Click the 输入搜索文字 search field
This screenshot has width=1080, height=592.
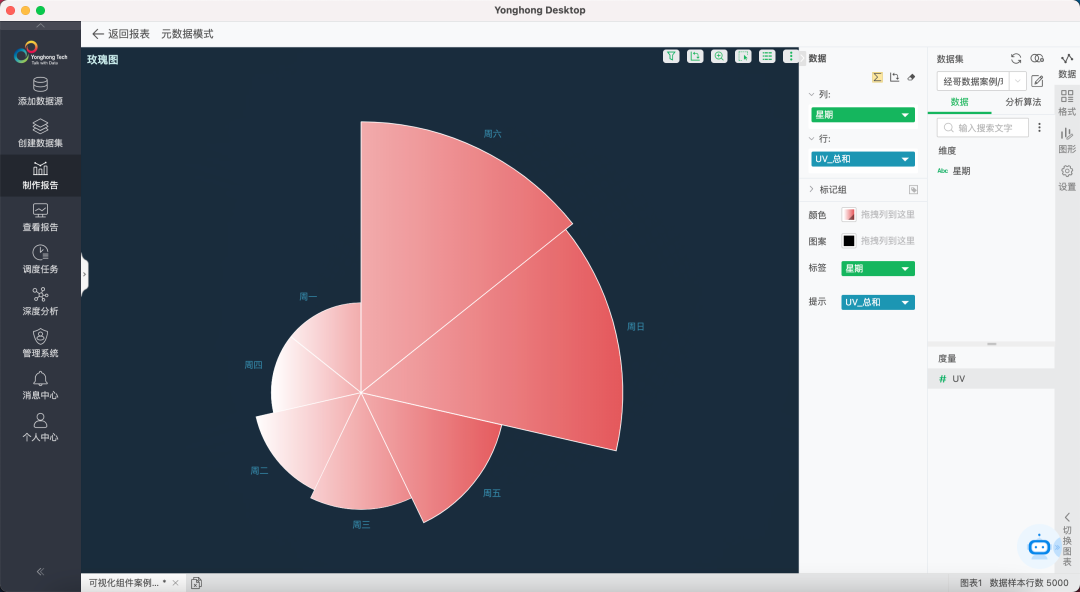tap(983, 127)
